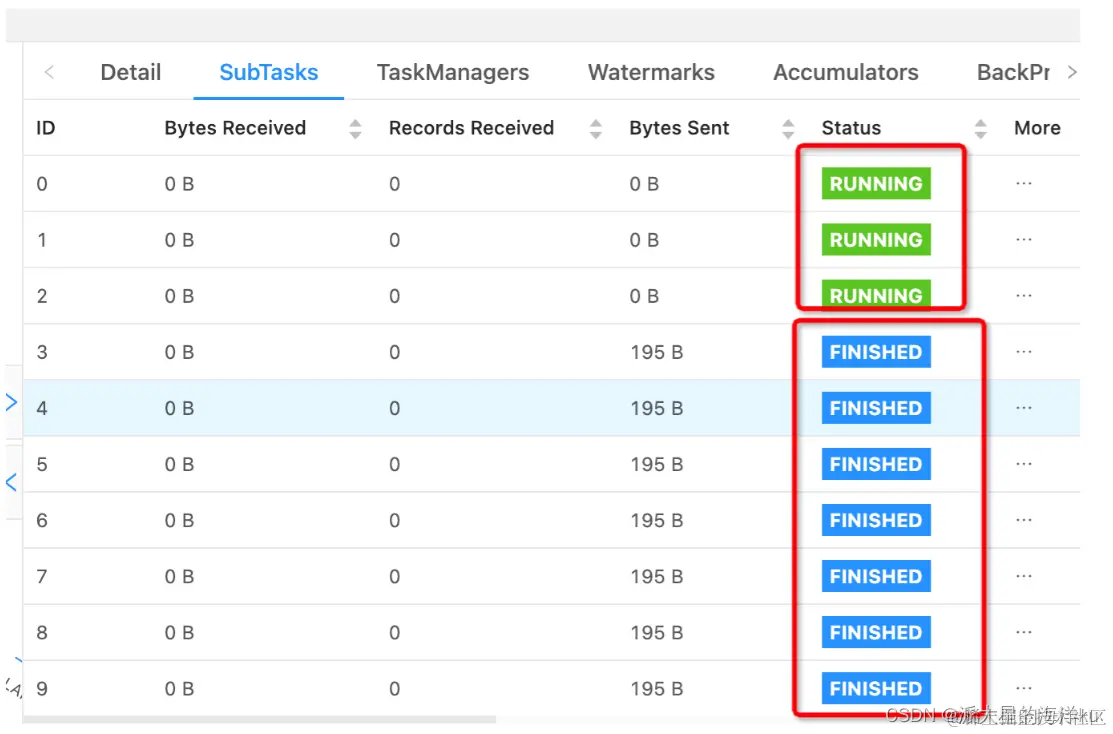Image resolution: width=1113 pixels, height=734 pixels.
Task: Click FINISHED status of subtask 5
Action: 876,464
